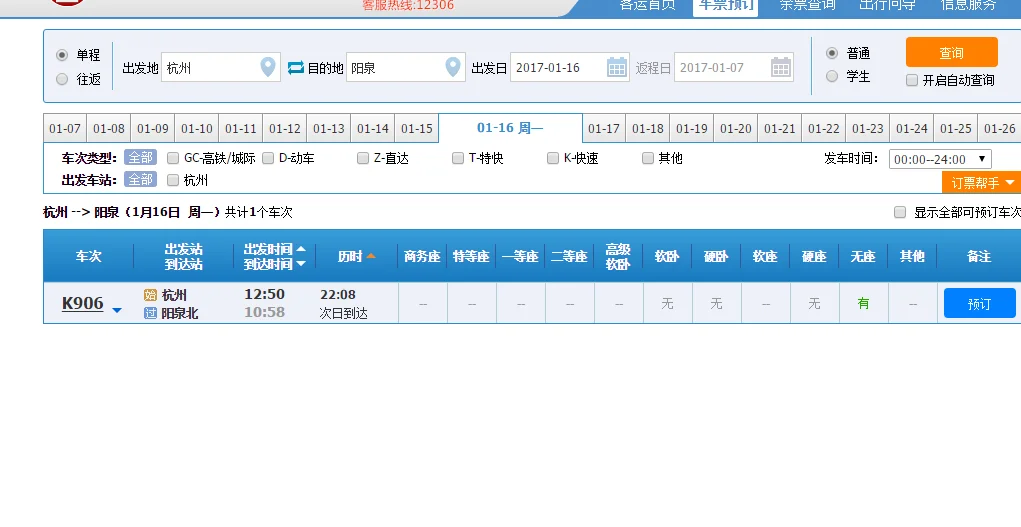Click the departure station location pin icon
The image size is (1021, 527).
[x=268, y=67]
